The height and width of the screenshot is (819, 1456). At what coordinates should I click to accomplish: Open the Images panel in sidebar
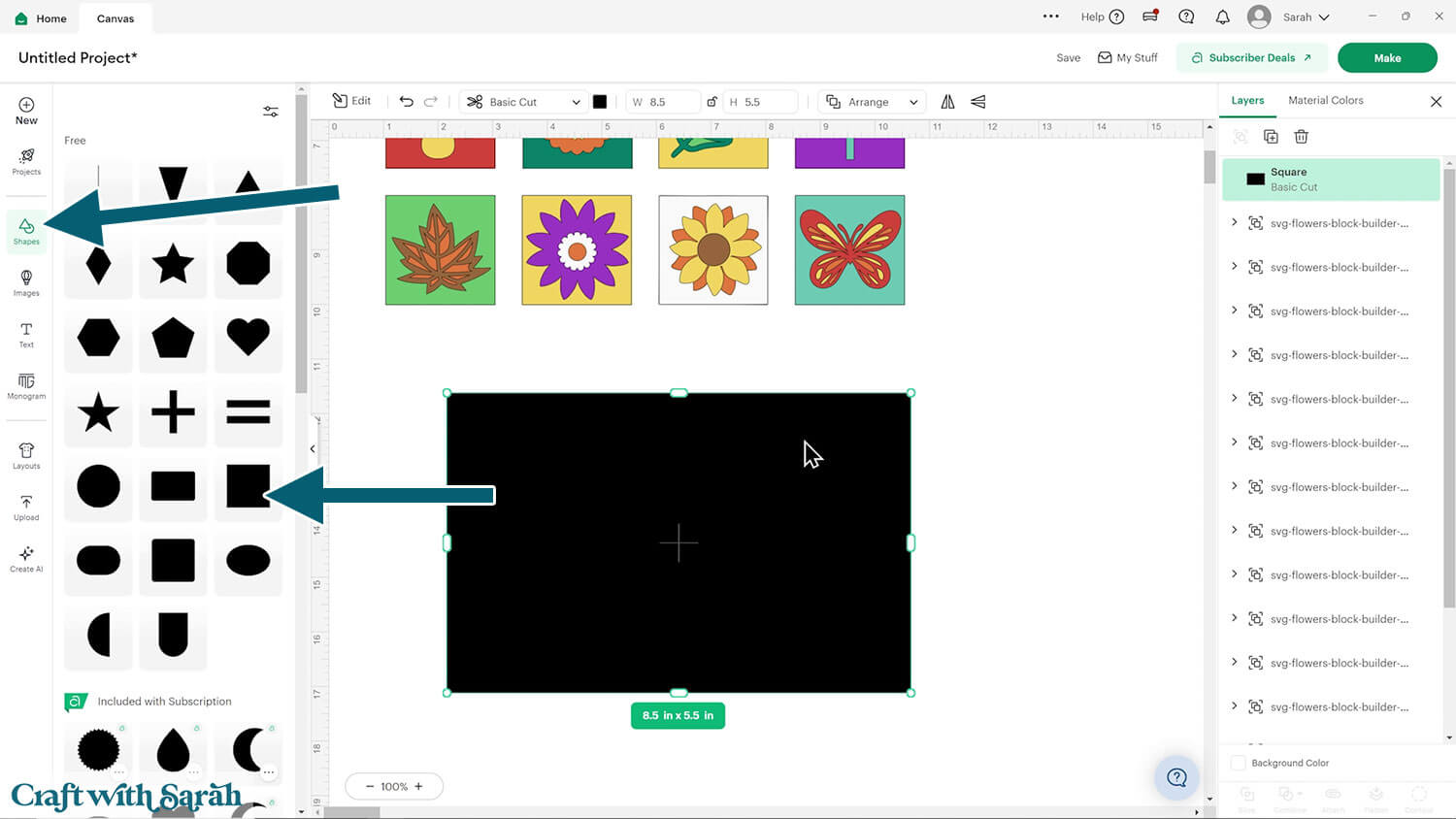click(26, 282)
